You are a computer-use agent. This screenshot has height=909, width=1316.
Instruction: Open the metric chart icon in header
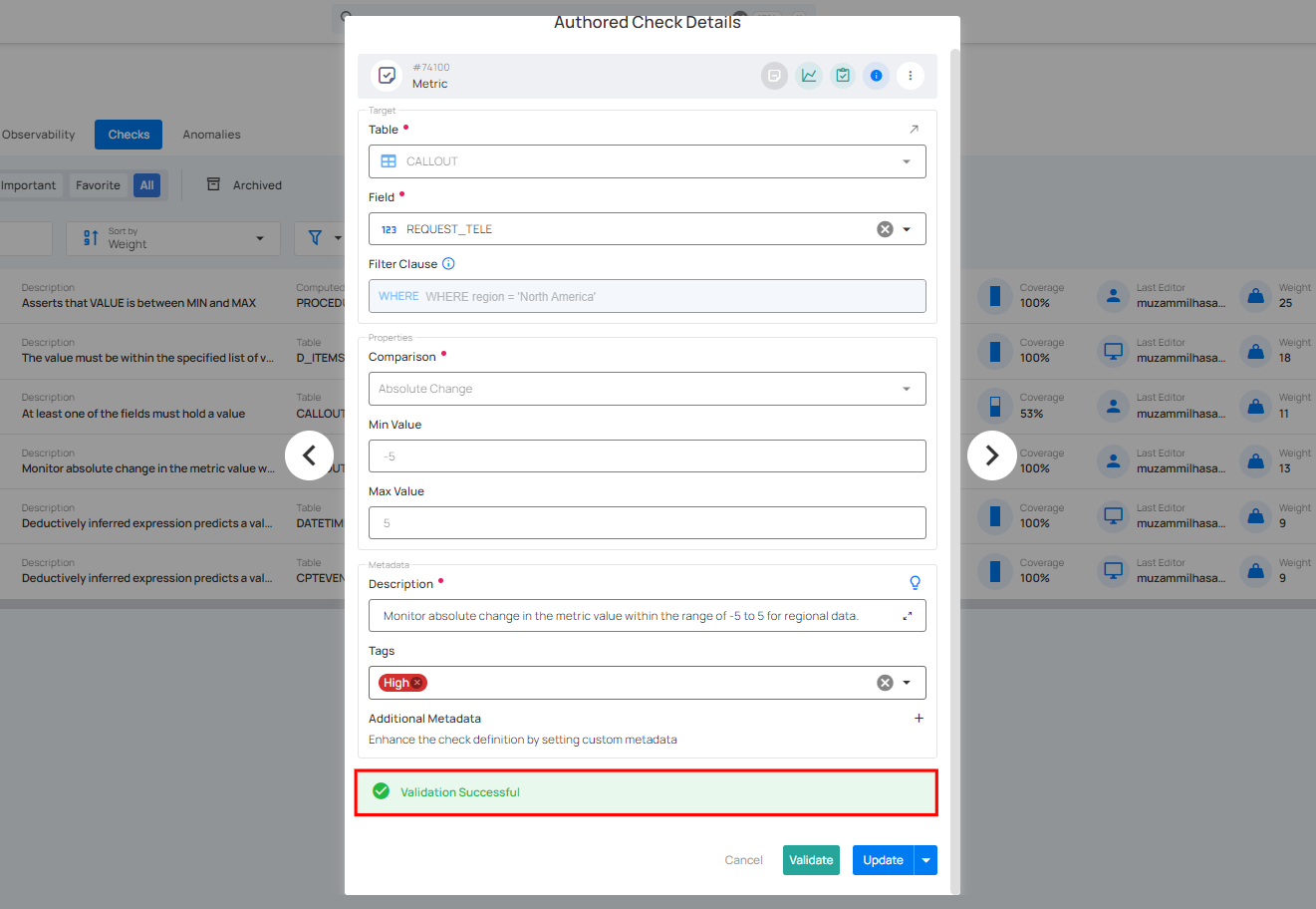click(809, 76)
